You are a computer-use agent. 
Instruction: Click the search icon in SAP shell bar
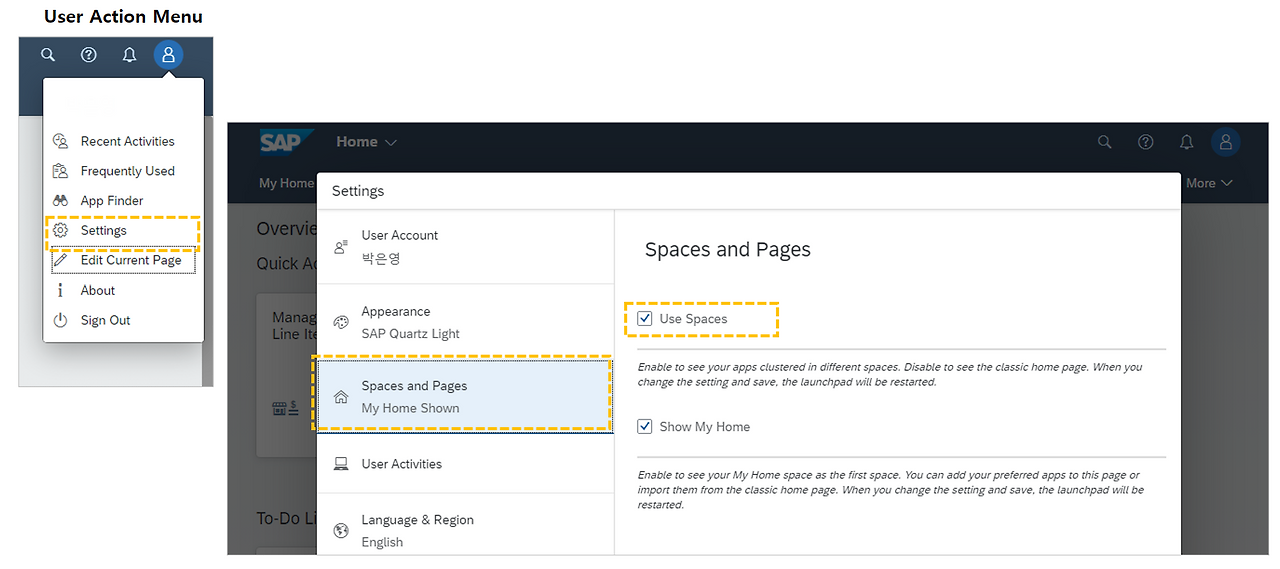tap(1105, 142)
